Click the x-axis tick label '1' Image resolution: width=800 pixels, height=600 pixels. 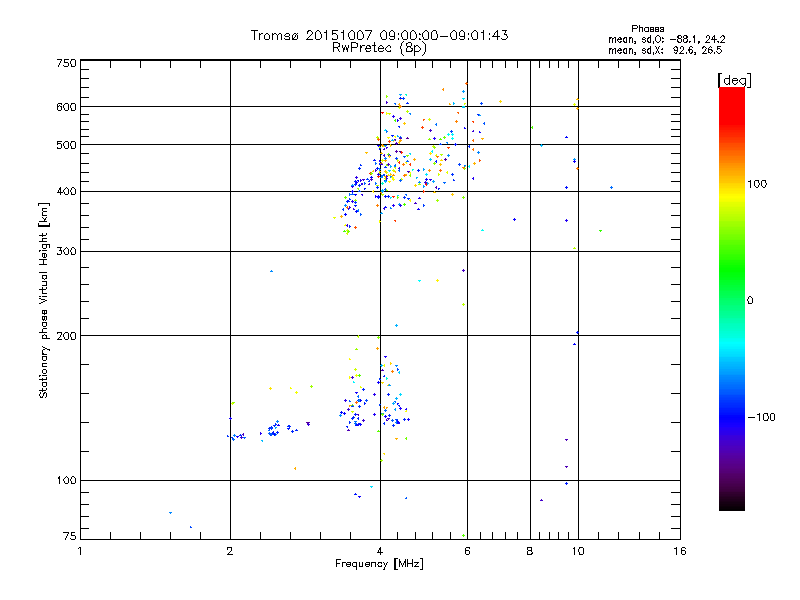coord(80,551)
